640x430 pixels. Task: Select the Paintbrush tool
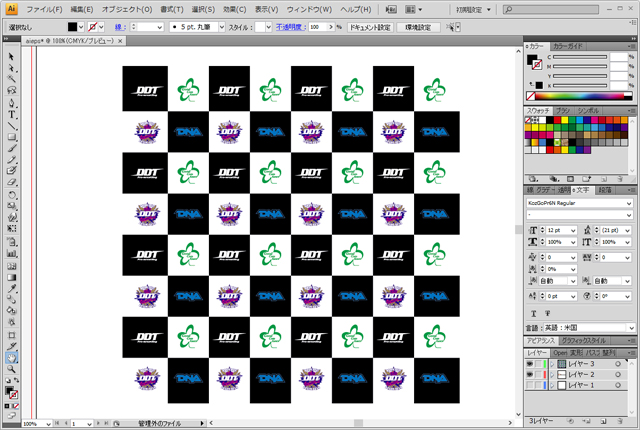tap(11, 149)
